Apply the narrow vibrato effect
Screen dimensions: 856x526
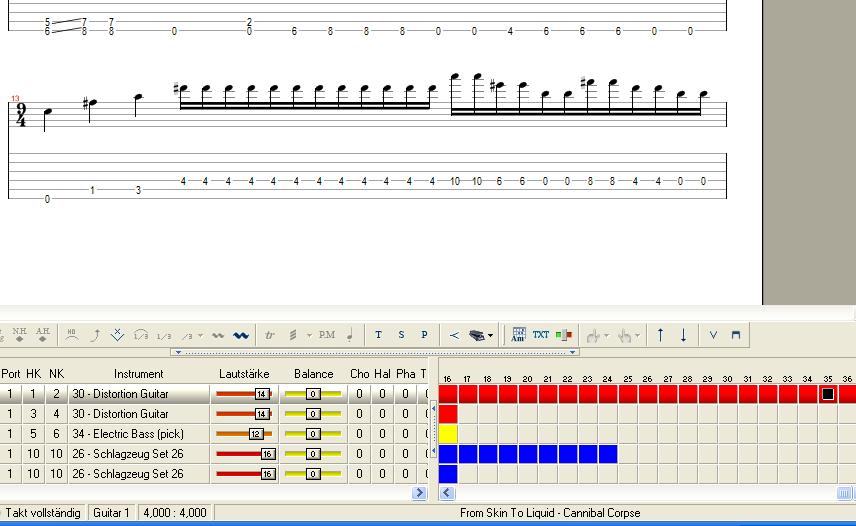click(x=218, y=335)
